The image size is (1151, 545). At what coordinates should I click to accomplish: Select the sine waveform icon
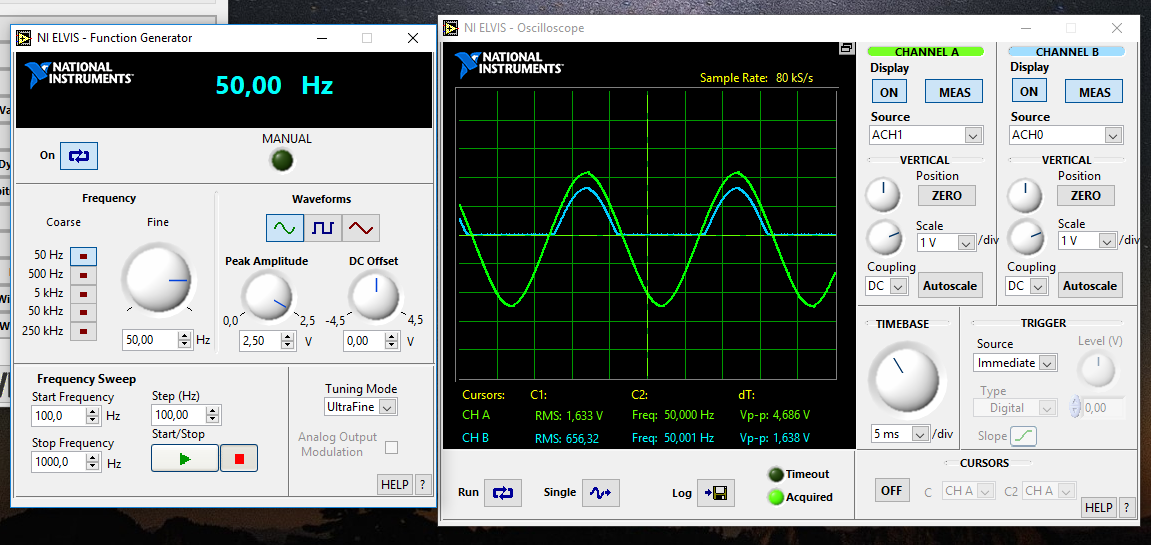(285, 228)
